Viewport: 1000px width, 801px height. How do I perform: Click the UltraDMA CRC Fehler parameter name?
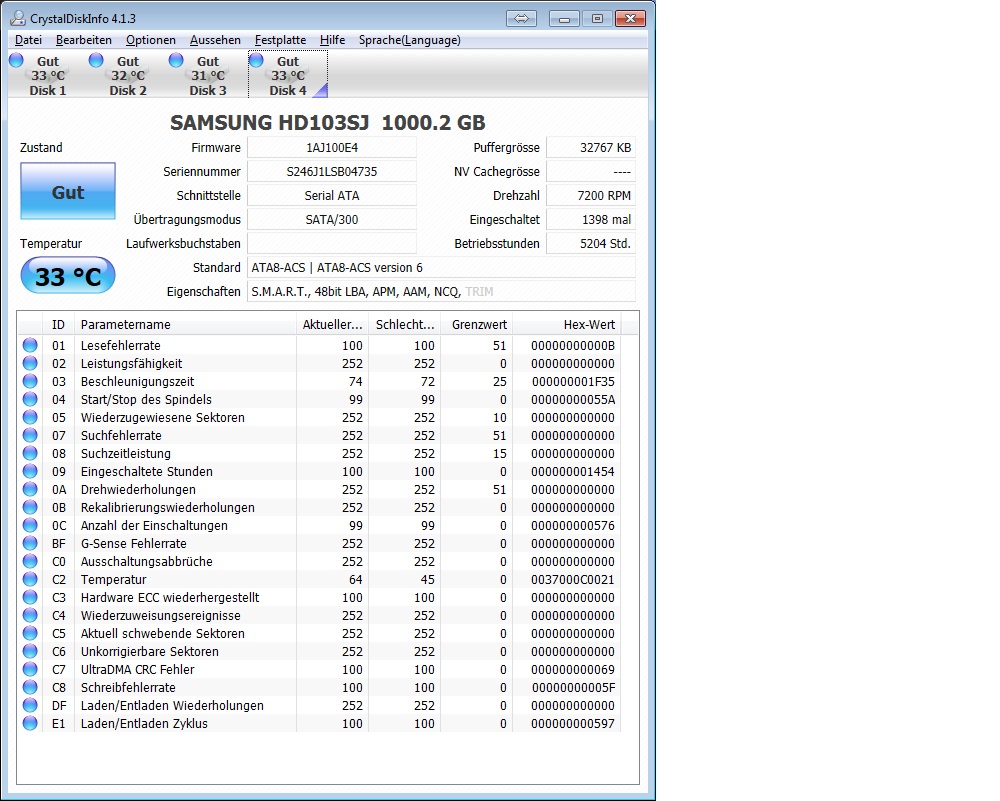(137, 669)
